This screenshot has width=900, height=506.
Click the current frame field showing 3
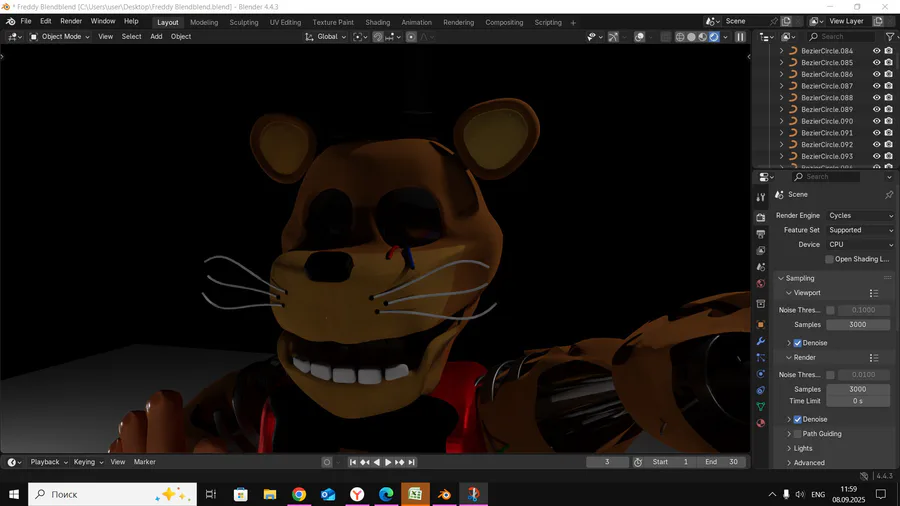pyautogui.click(x=607, y=462)
